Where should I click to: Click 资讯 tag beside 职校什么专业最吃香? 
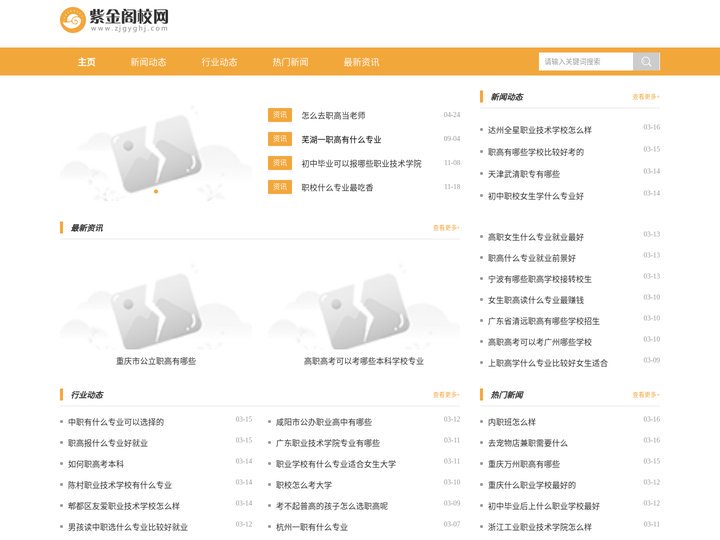pyautogui.click(x=280, y=186)
